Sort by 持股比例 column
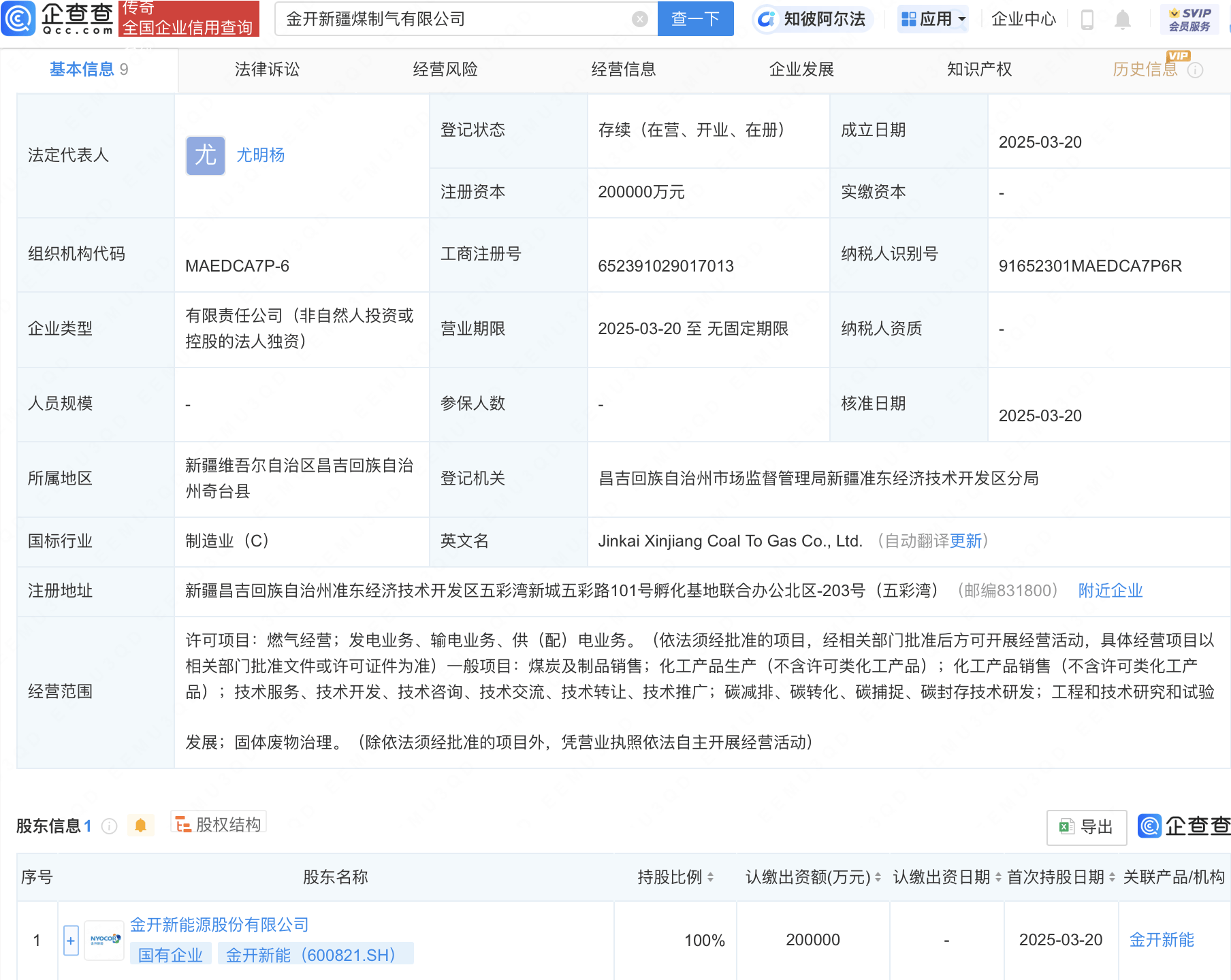Viewport: 1231px width, 980px height. (x=710, y=877)
